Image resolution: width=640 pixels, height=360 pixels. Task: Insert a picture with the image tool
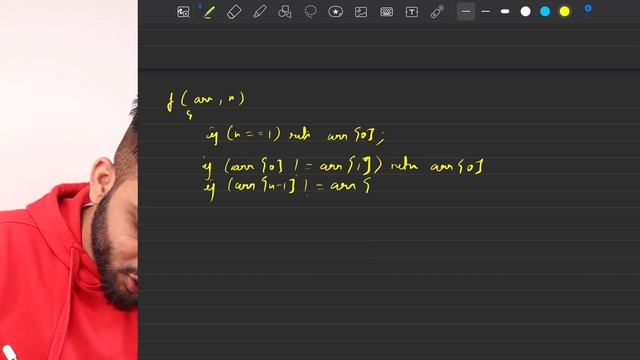point(361,12)
